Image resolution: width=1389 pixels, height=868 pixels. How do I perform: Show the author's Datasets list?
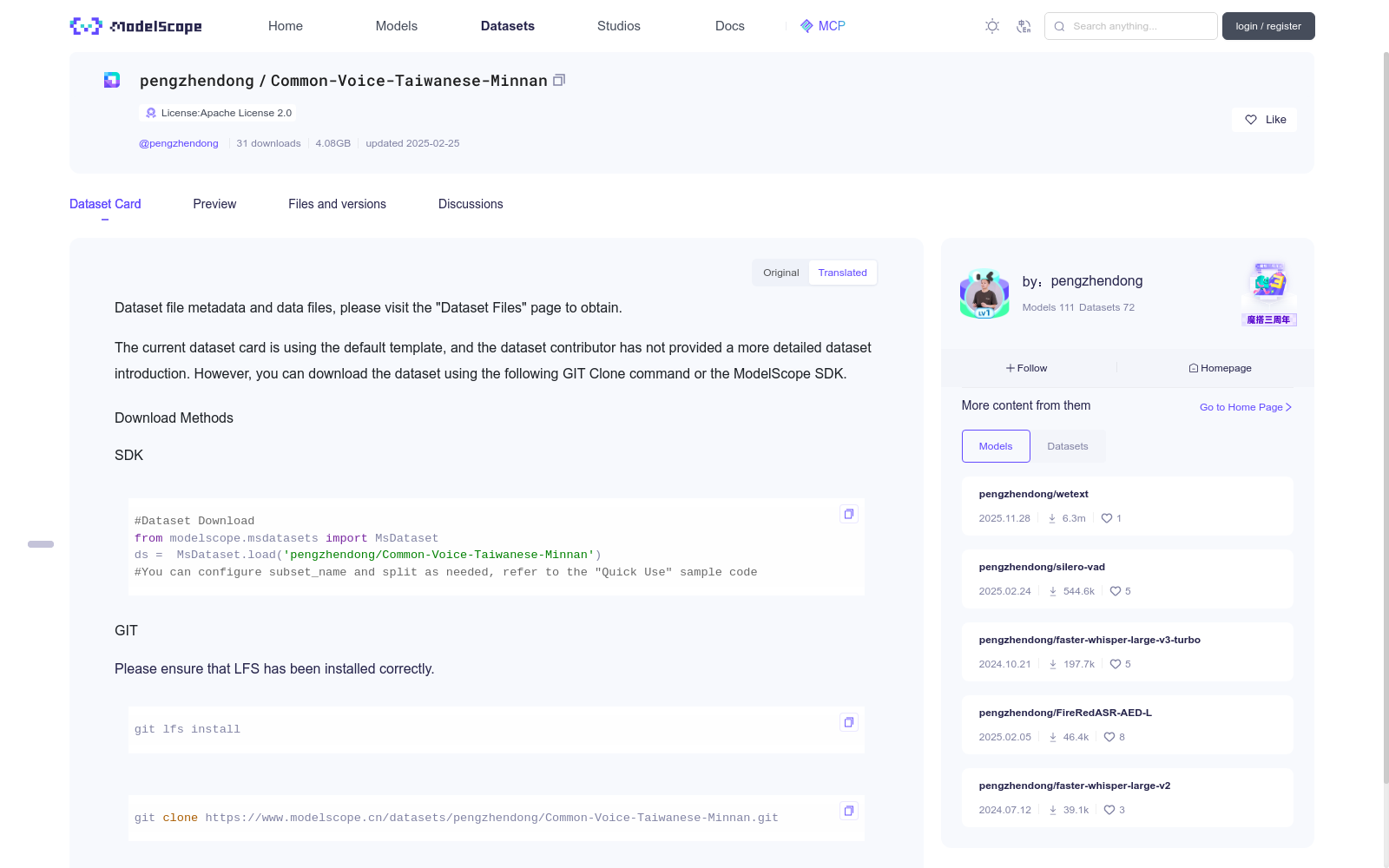[x=1068, y=446]
